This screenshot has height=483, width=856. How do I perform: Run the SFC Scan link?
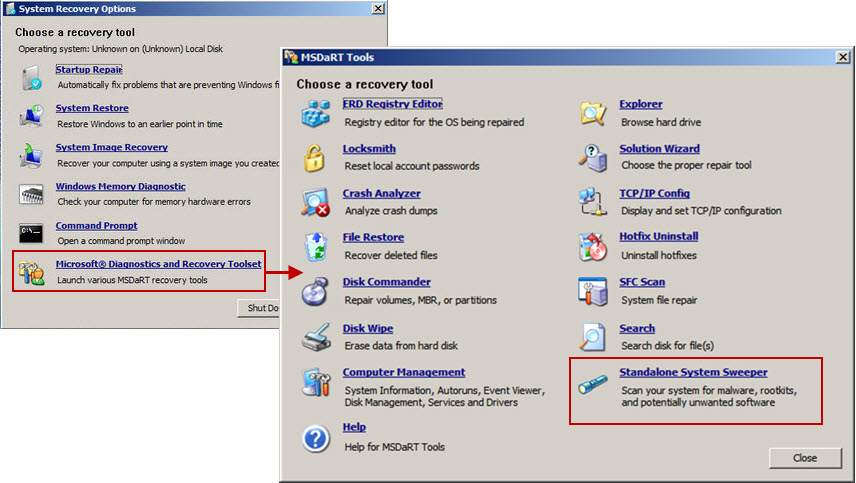point(642,282)
